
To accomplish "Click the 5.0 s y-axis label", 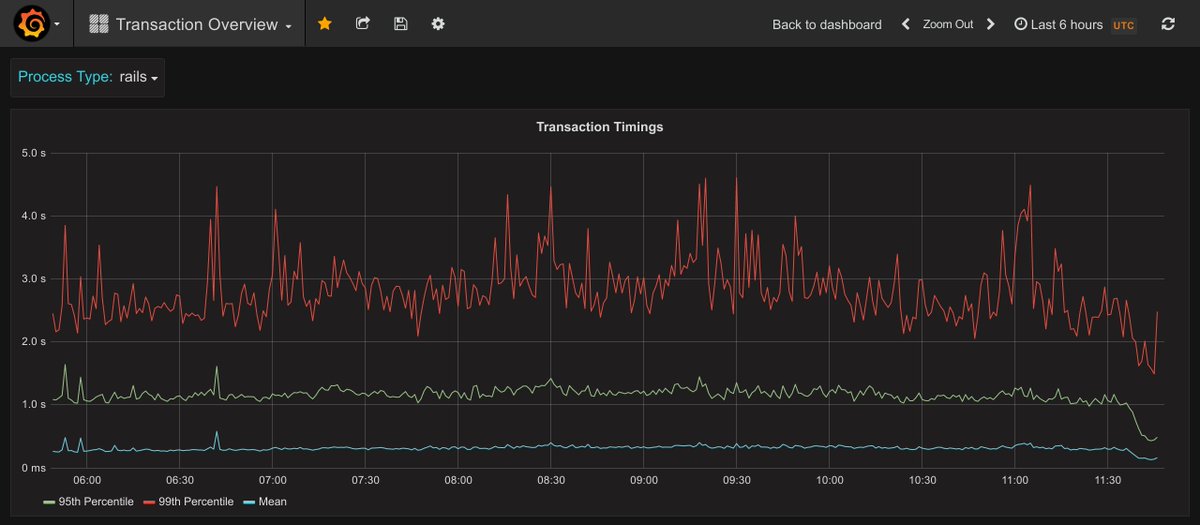I will (34, 153).
